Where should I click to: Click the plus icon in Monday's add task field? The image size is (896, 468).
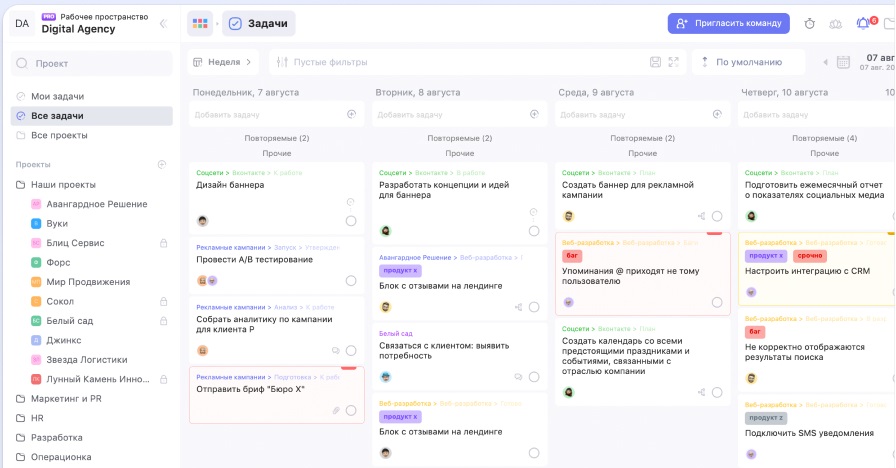pos(351,114)
